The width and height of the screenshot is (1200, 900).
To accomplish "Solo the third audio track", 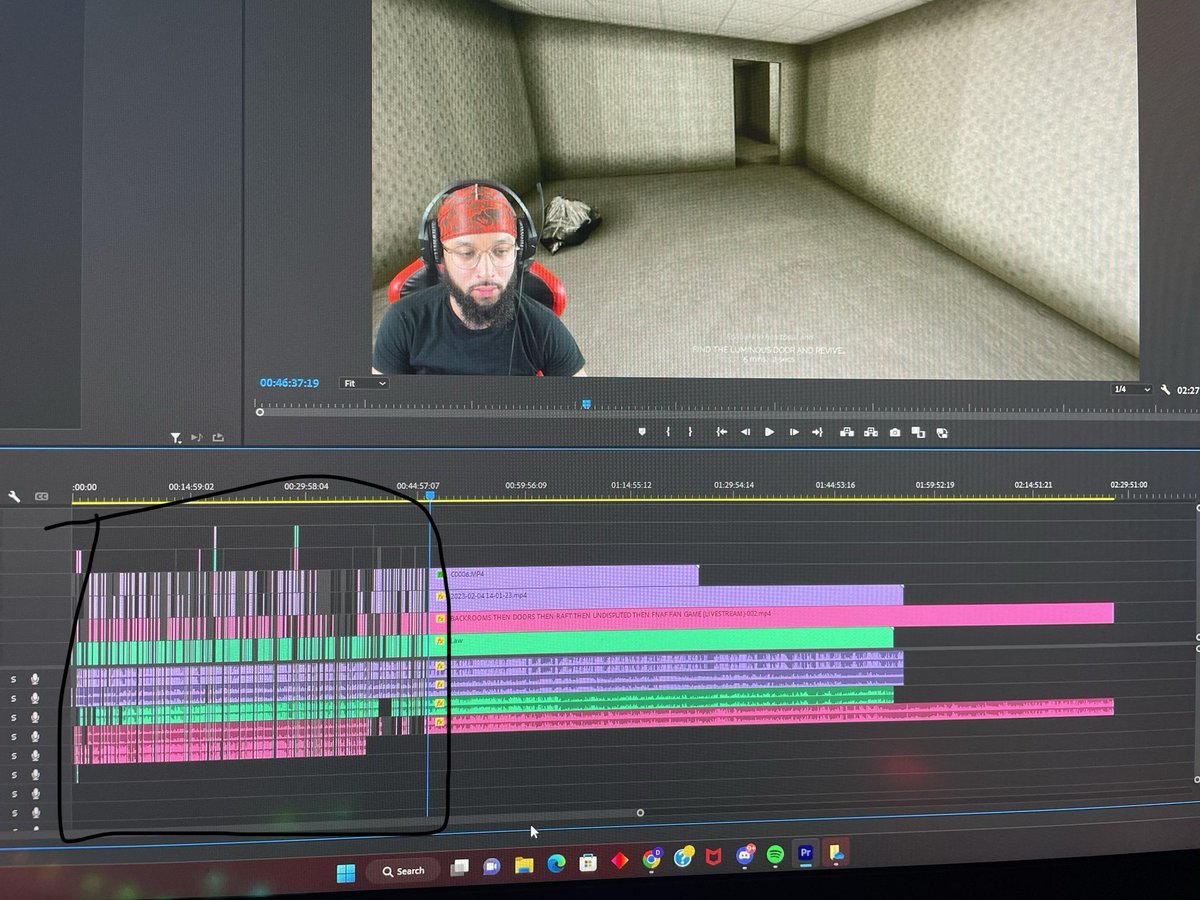I will 14,717.
